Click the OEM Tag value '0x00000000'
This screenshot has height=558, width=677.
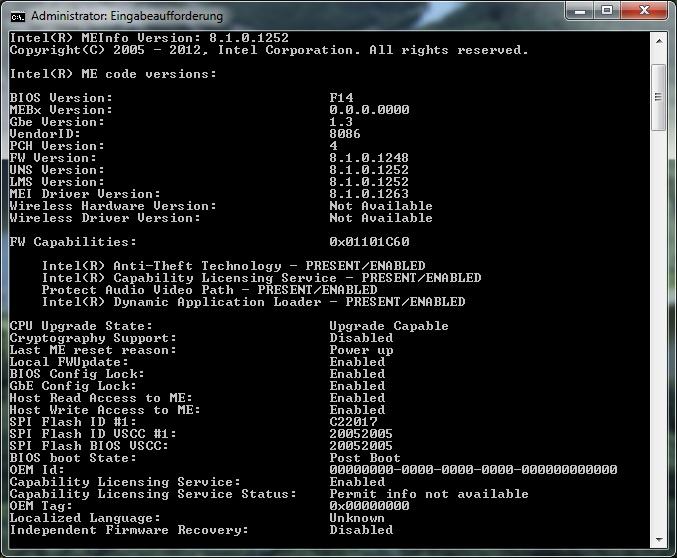(370, 506)
